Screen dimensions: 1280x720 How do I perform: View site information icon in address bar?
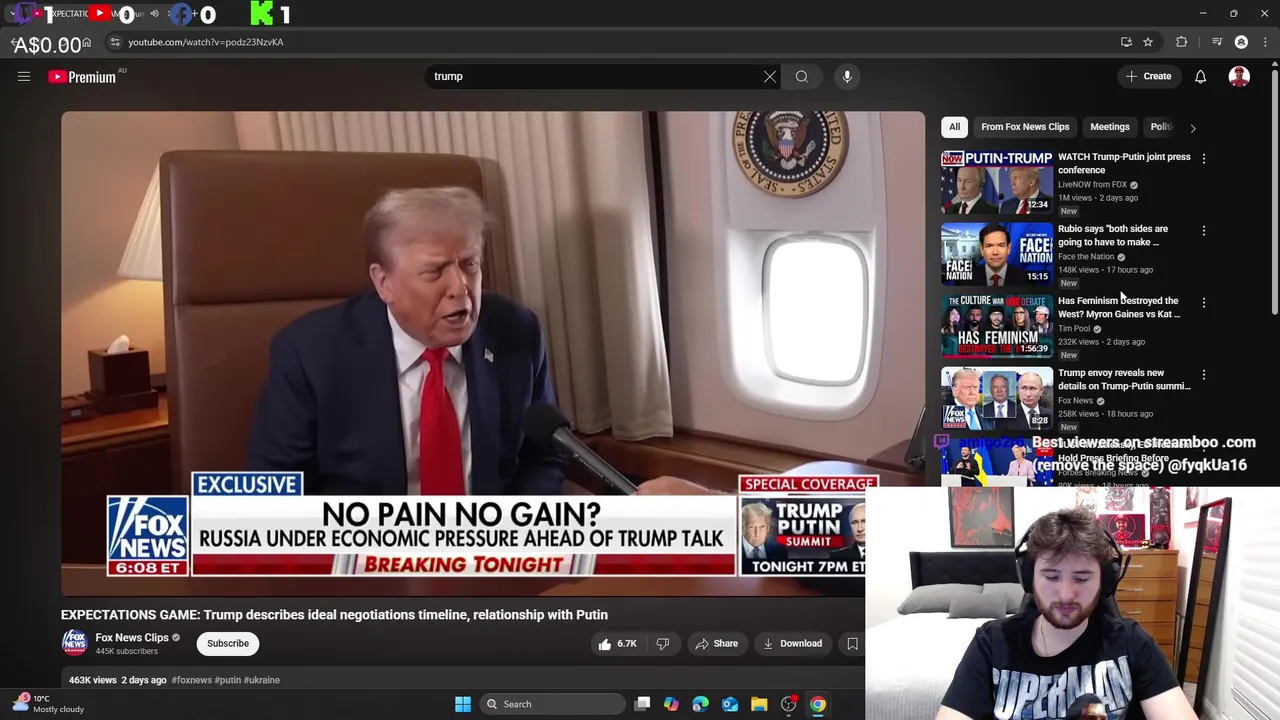coord(114,42)
